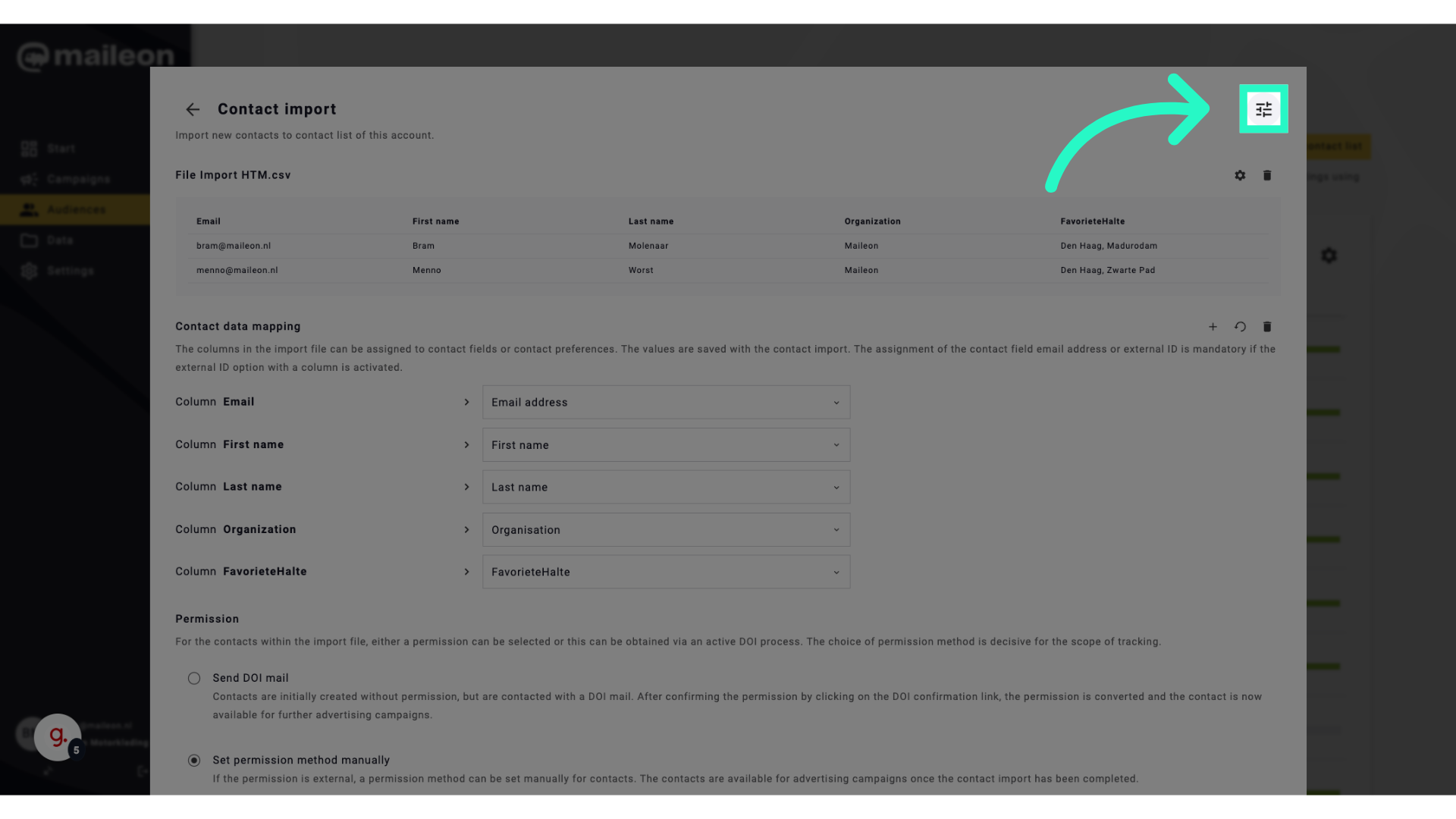Select the Send DOI mail option
The image size is (1456, 819).
click(x=194, y=678)
